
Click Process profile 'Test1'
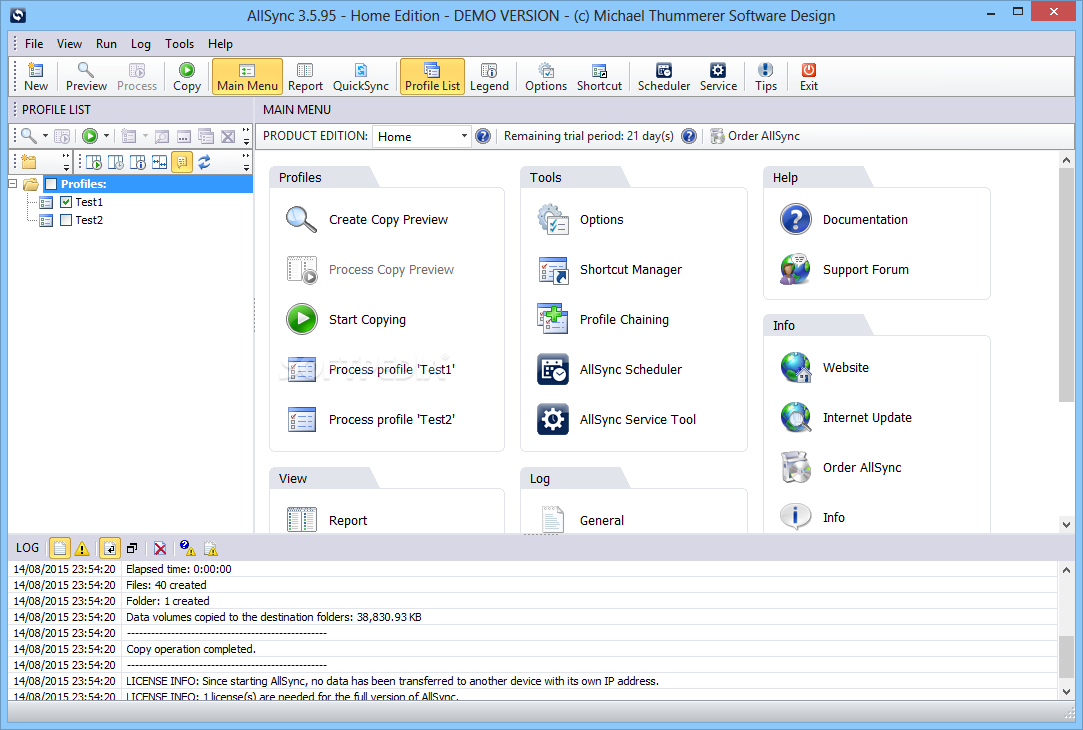[371, 369]
